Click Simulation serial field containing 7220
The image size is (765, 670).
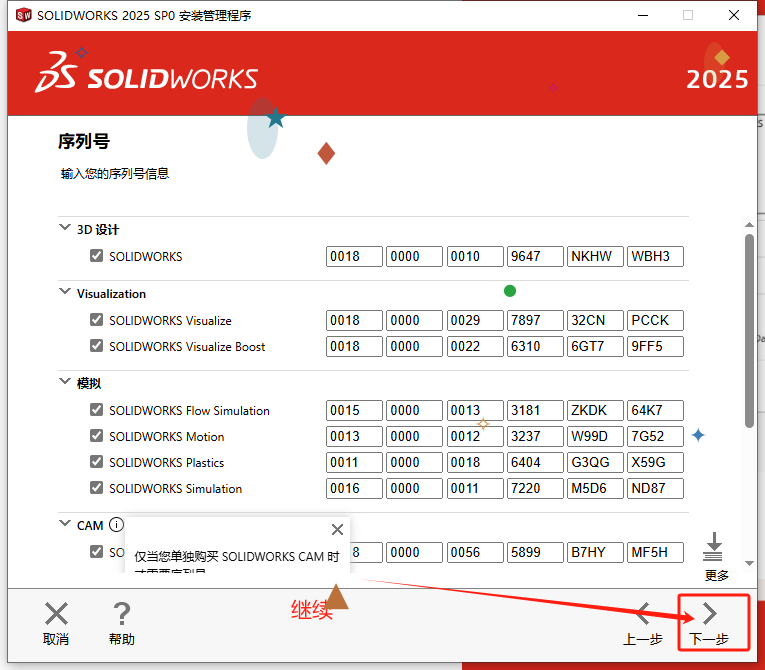pos(535,488)
